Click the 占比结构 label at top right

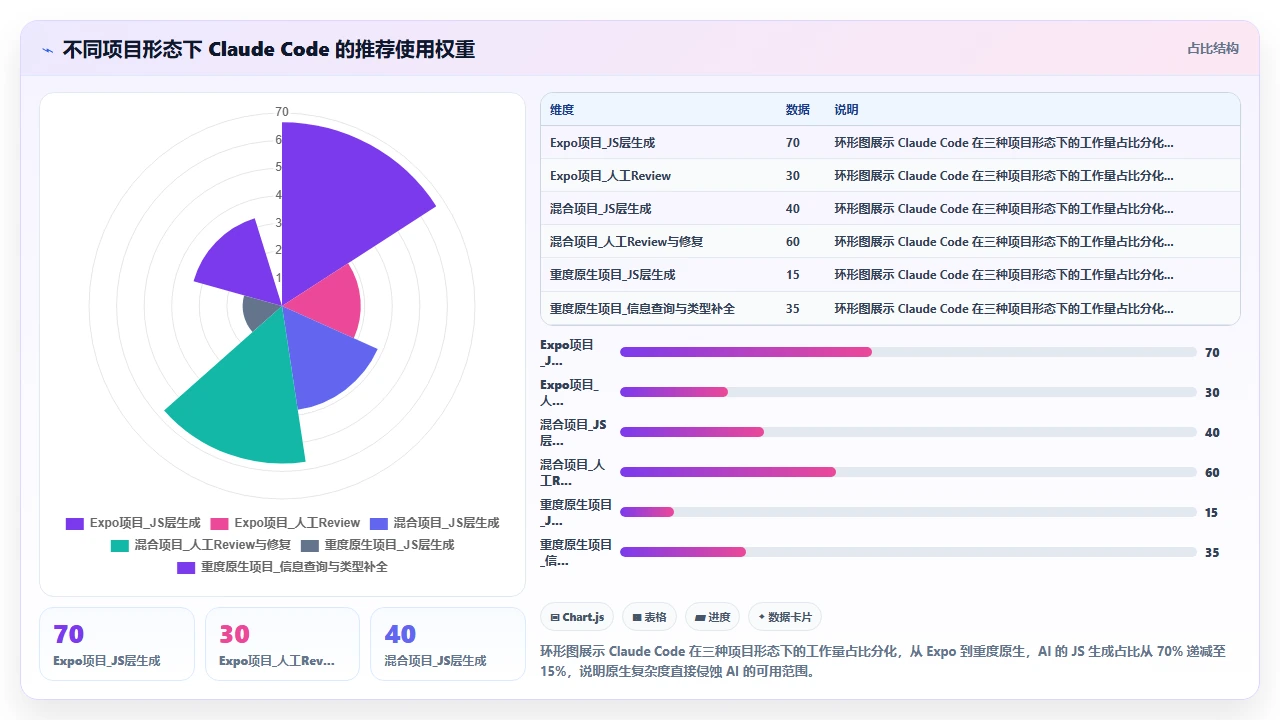1212,48
